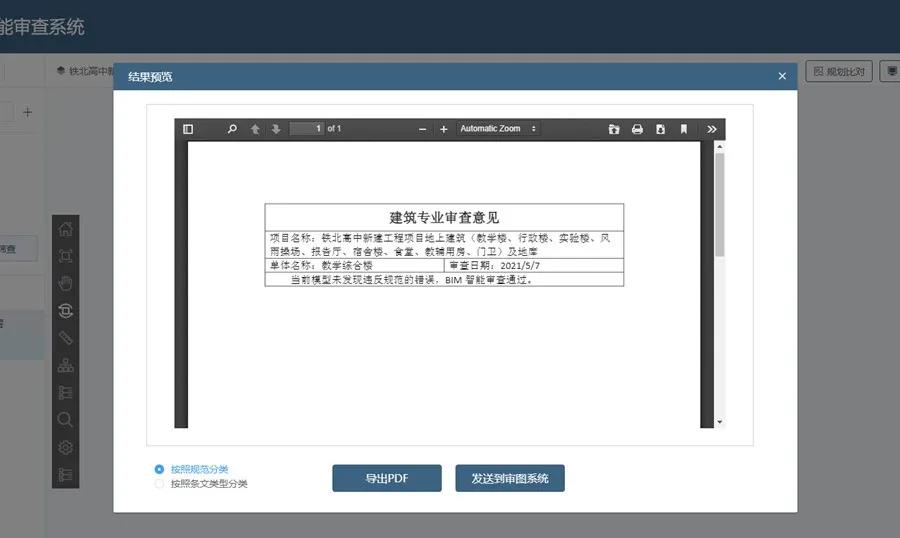
Task: Click the PDF vertical scrollbar thumb
Action: 720,204
